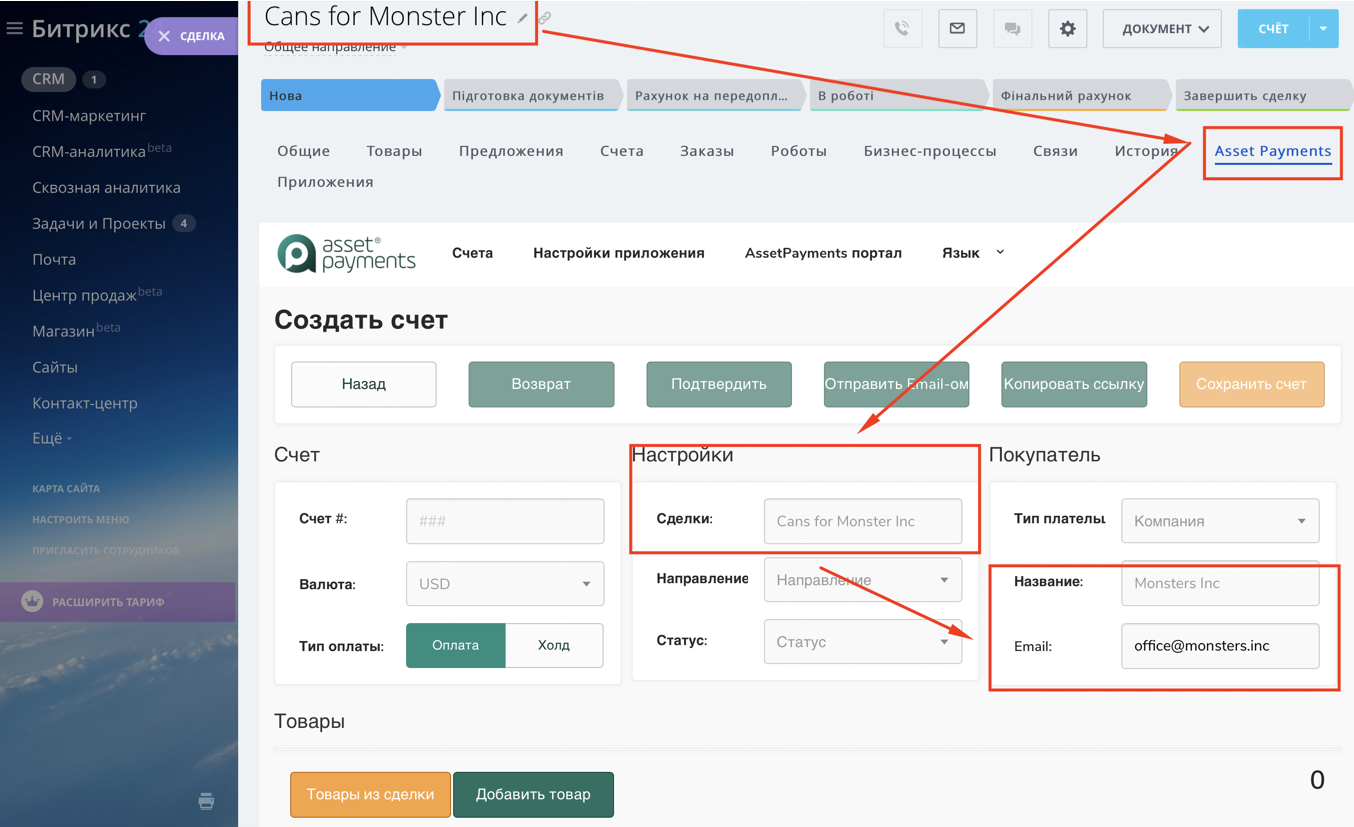Open the hamburger menu next to Битрикс
The width and height of the screenshot is (1354, 827).
tap(14, 28)
